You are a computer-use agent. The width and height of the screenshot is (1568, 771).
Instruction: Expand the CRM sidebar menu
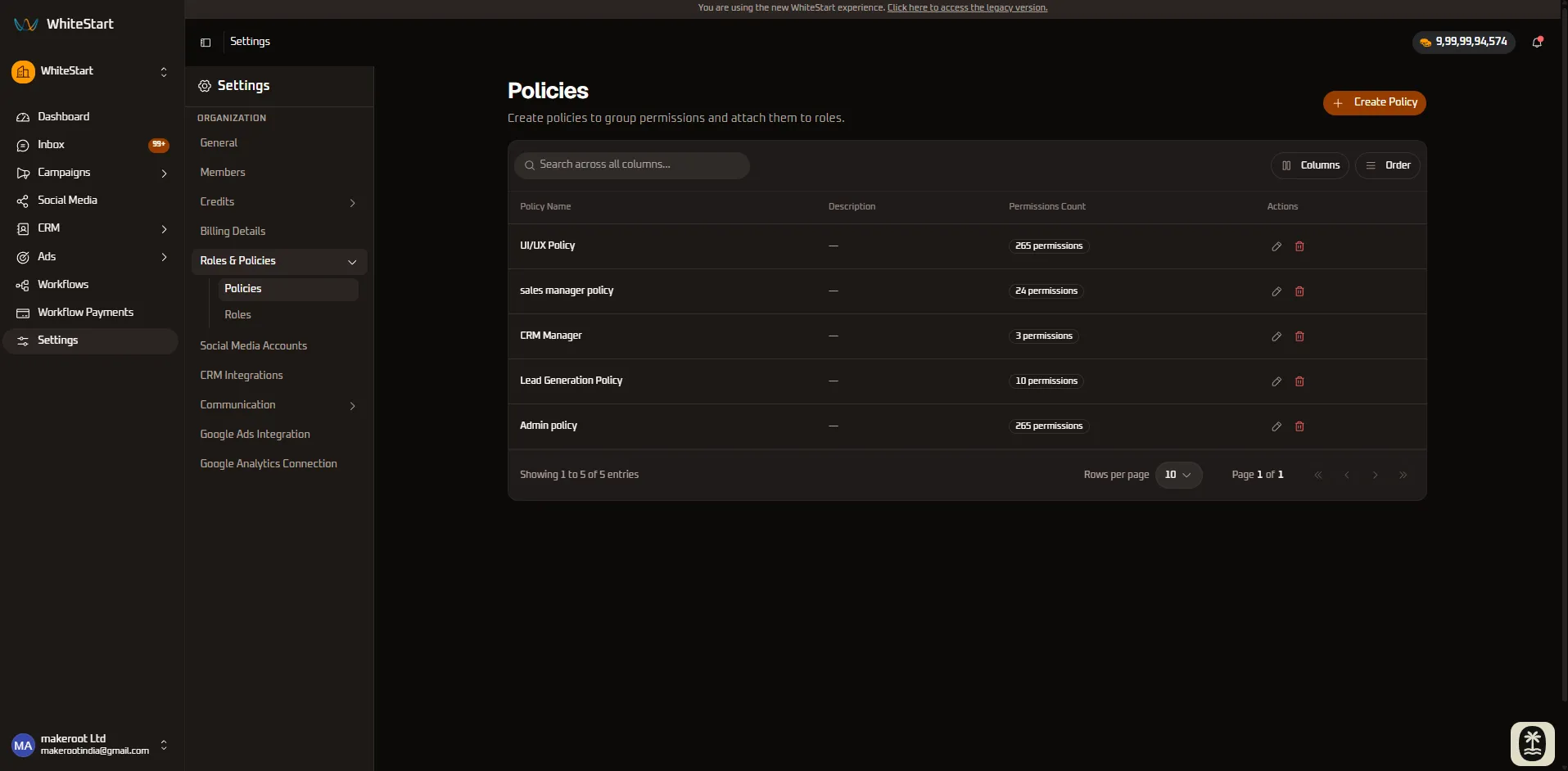pos(90,228)
